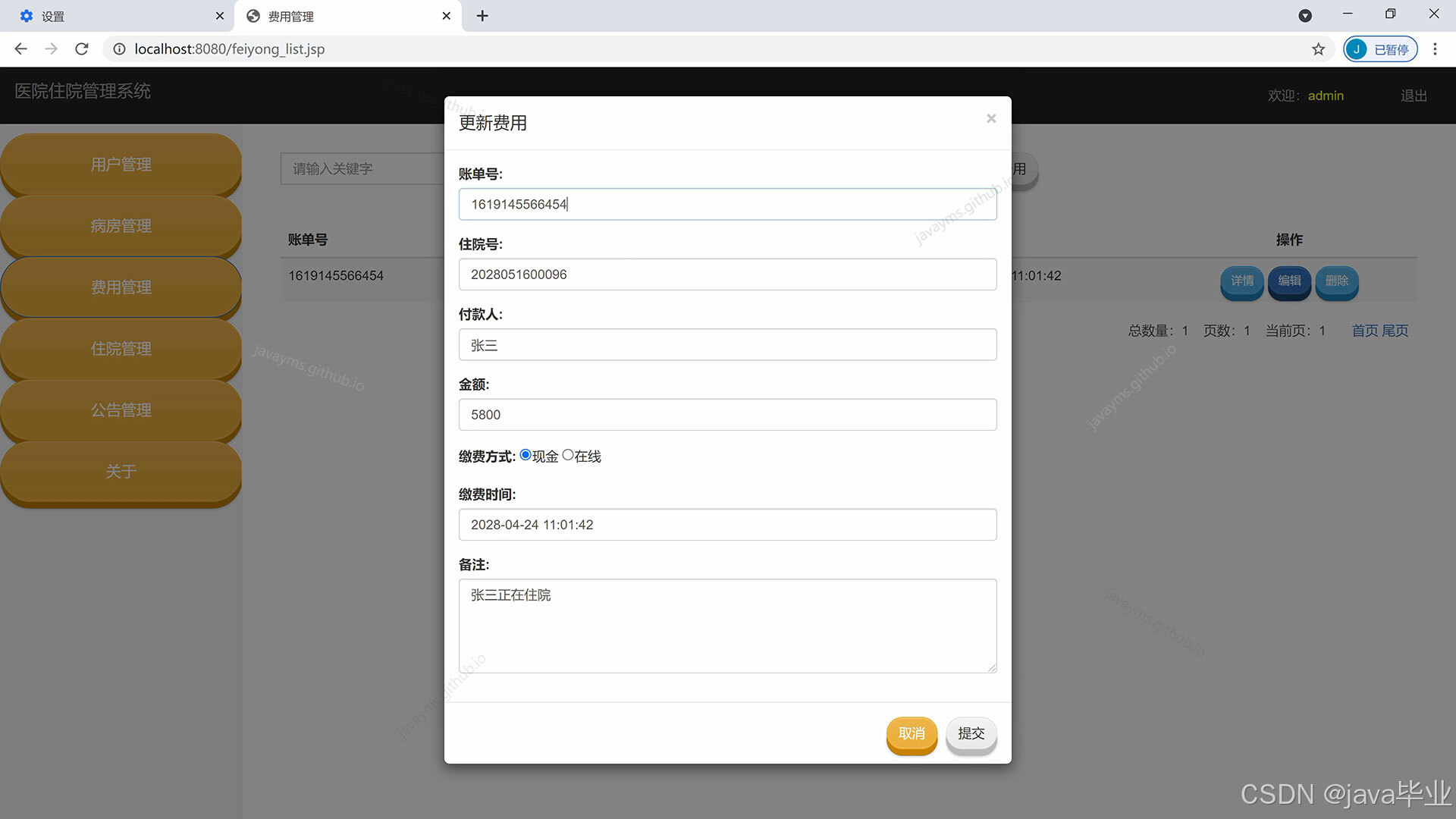This screenshot has height=819, width=1456.
Task: Click the browser forward arrow
Action: [51, 49]
